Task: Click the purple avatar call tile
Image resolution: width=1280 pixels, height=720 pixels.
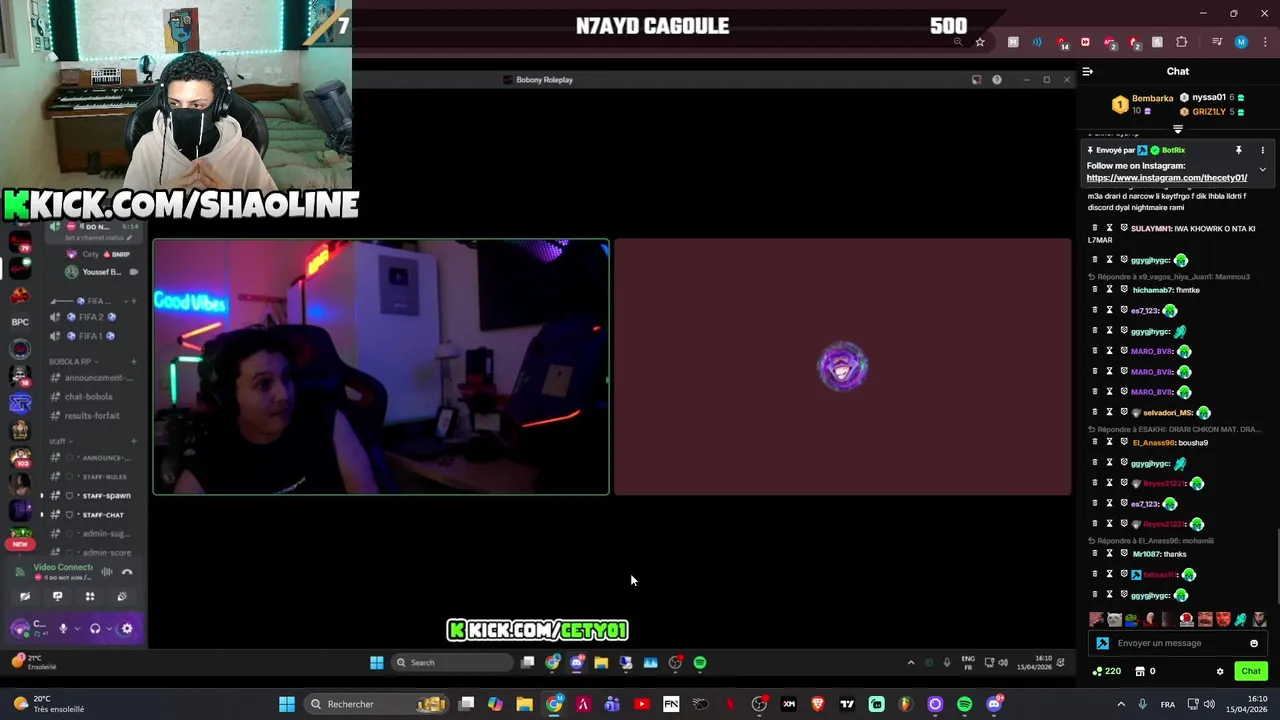Action: point(842,367)
